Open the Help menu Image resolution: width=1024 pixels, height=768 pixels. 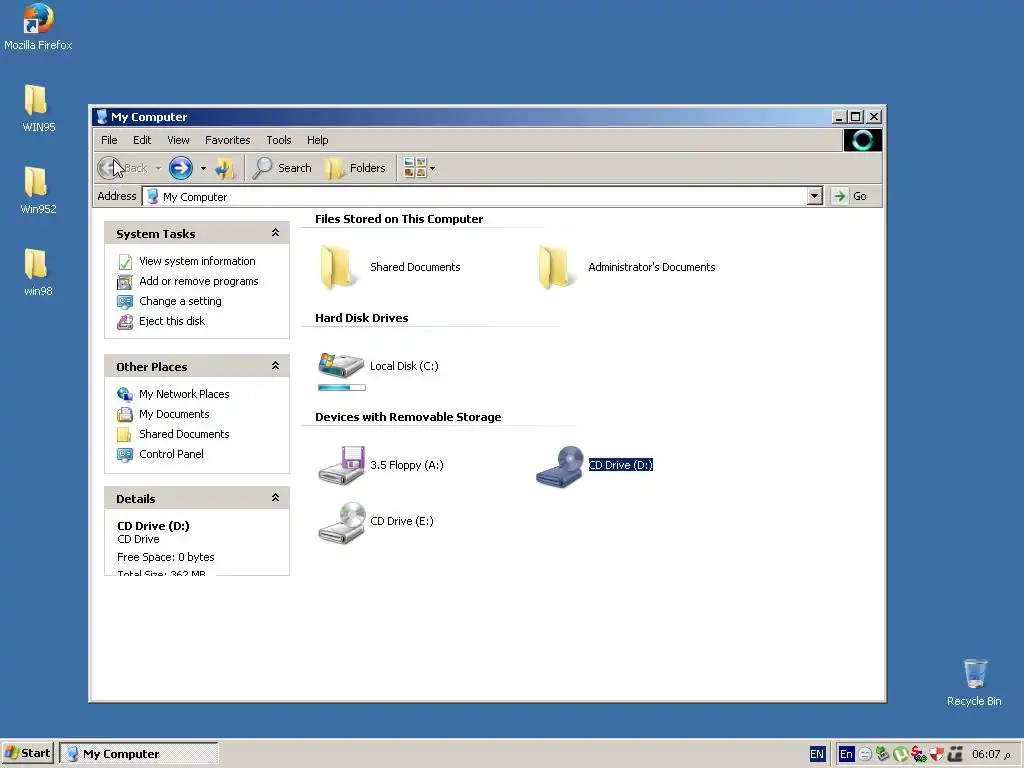[x=317, y=140]
